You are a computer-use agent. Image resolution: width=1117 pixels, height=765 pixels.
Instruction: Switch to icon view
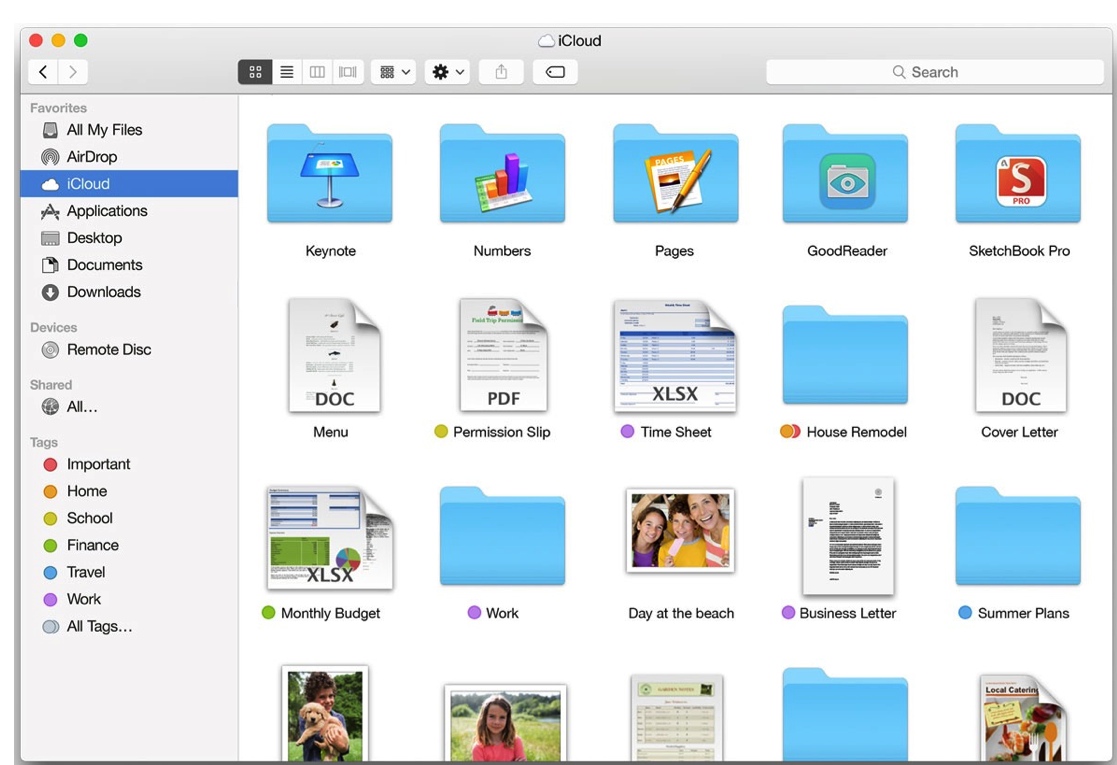coord(255,72)
